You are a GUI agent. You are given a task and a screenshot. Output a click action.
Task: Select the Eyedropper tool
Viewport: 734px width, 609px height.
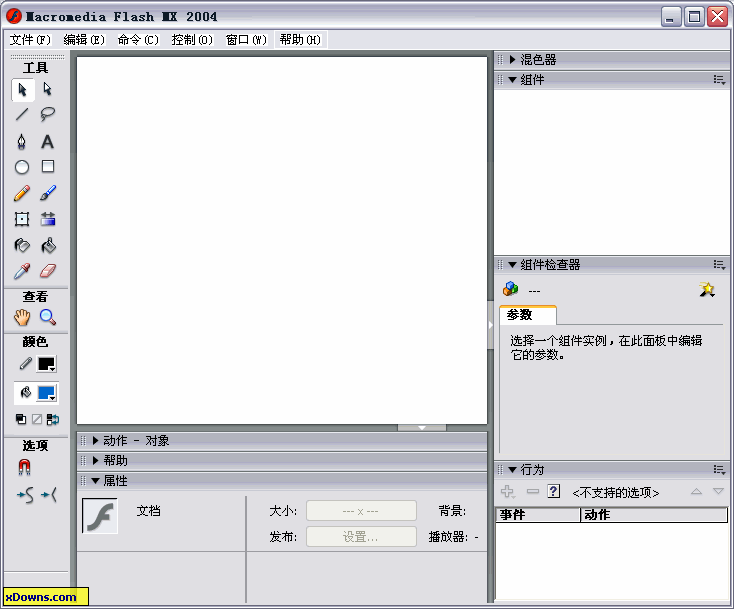(x=22, y=271)
